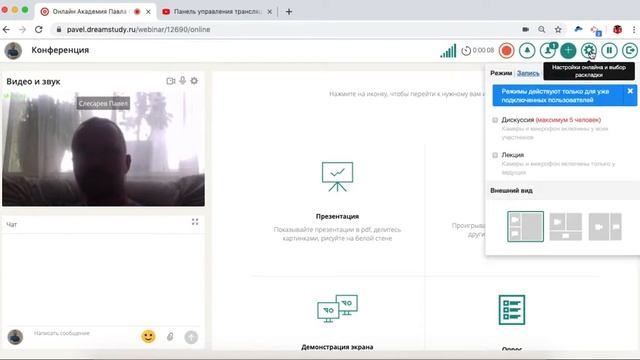Reload the page
640x360 pixels.
(x=38, y=29)
